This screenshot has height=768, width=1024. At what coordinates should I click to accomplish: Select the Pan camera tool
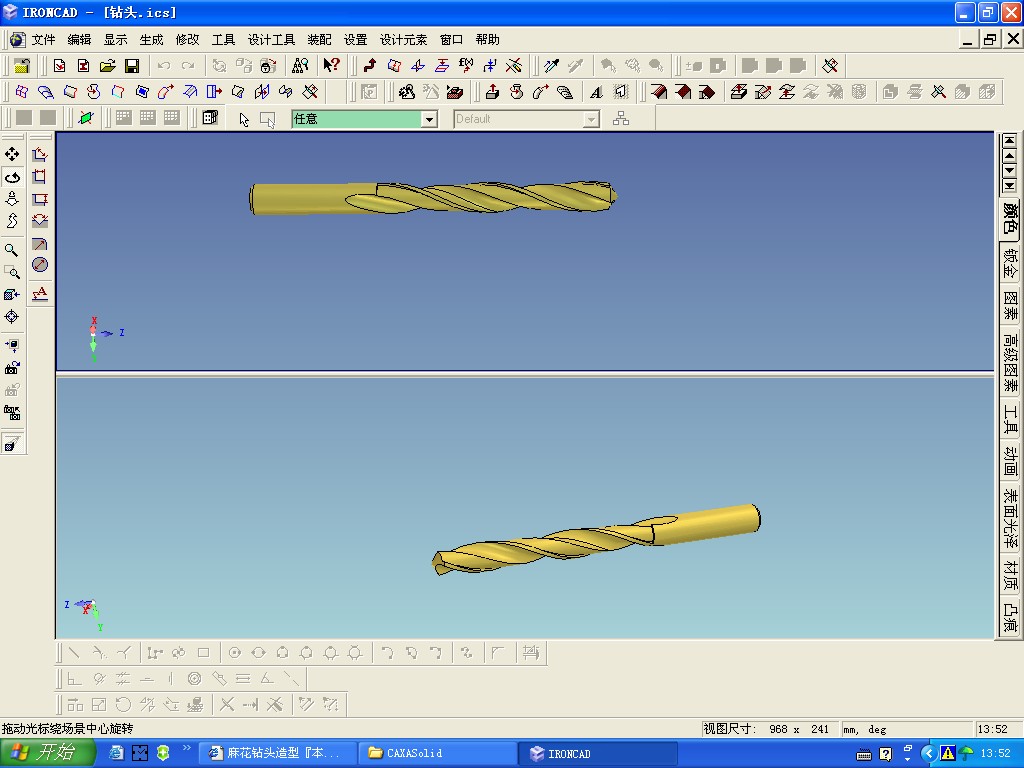tap(12, 154)
